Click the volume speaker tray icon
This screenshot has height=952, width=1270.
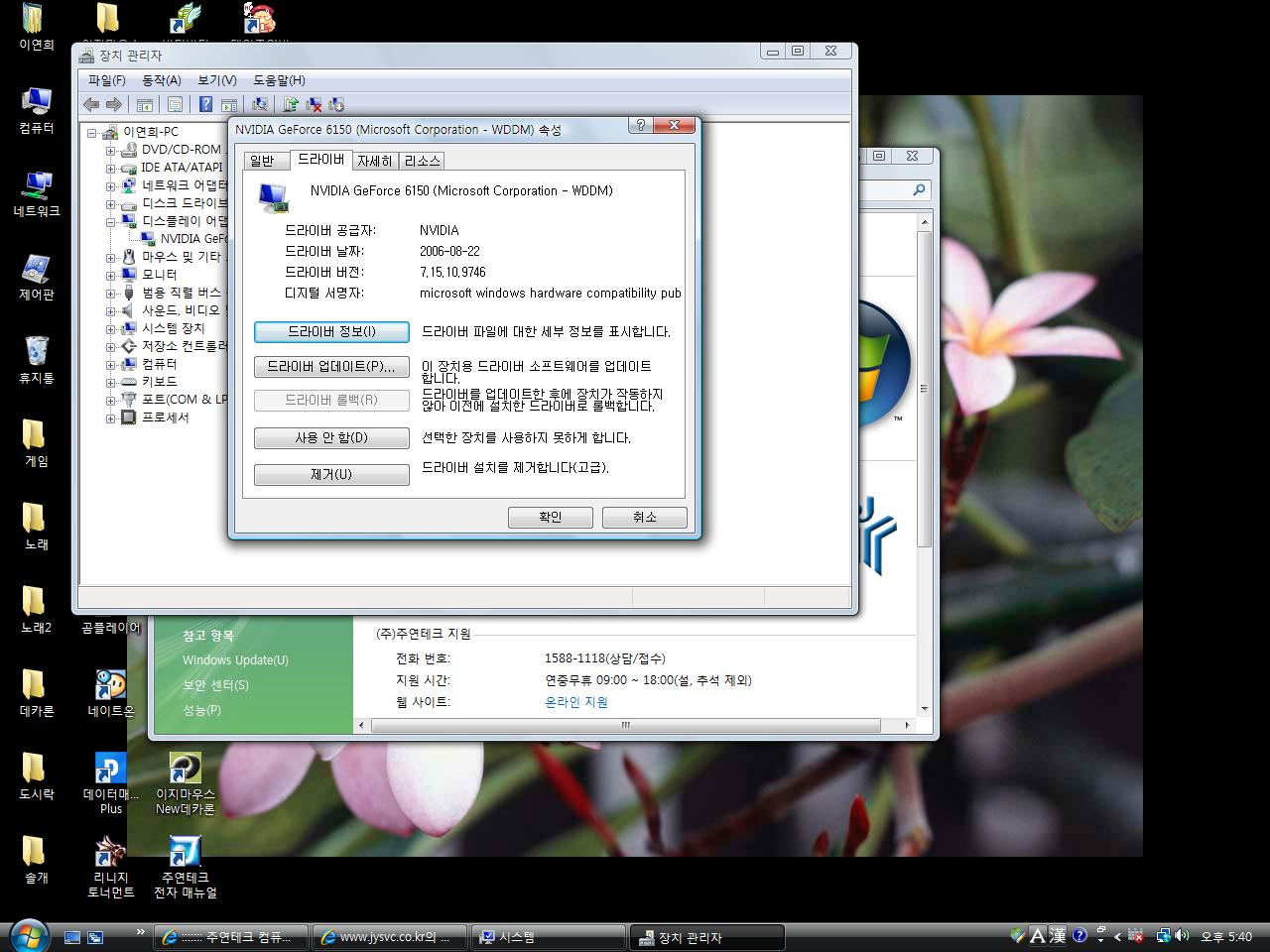coord(1181,935)
